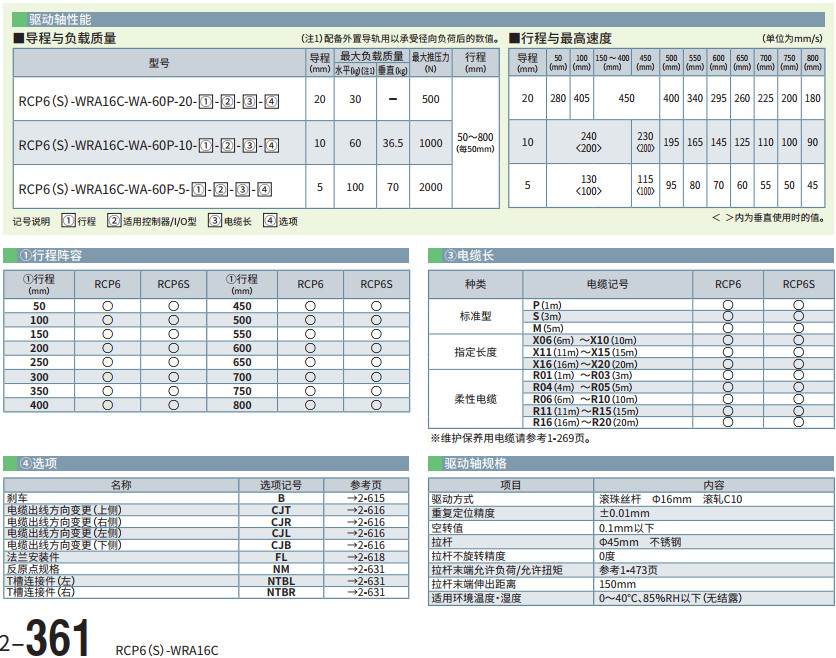Click the 刹车 option name

pyautogui.click(x=17, y=498)
